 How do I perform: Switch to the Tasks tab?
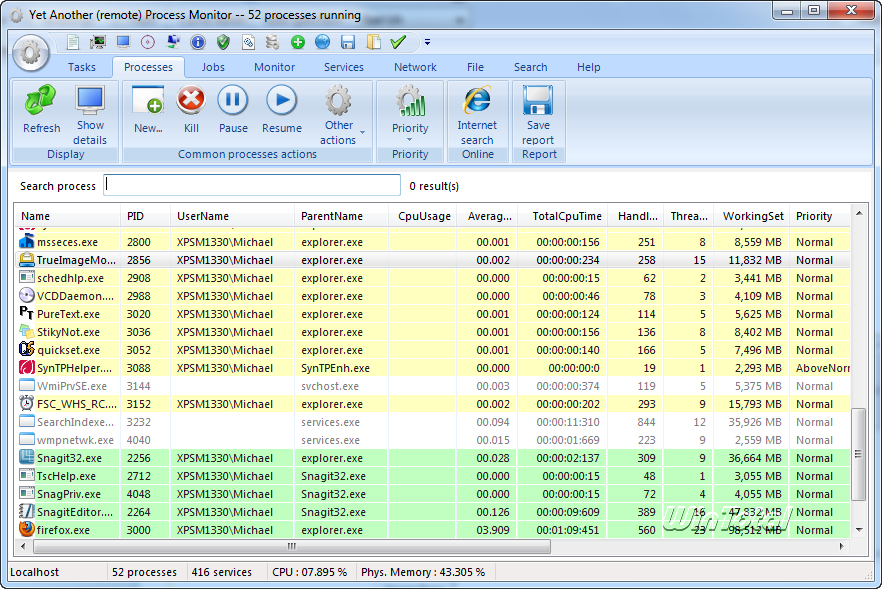tap(82, 67)
